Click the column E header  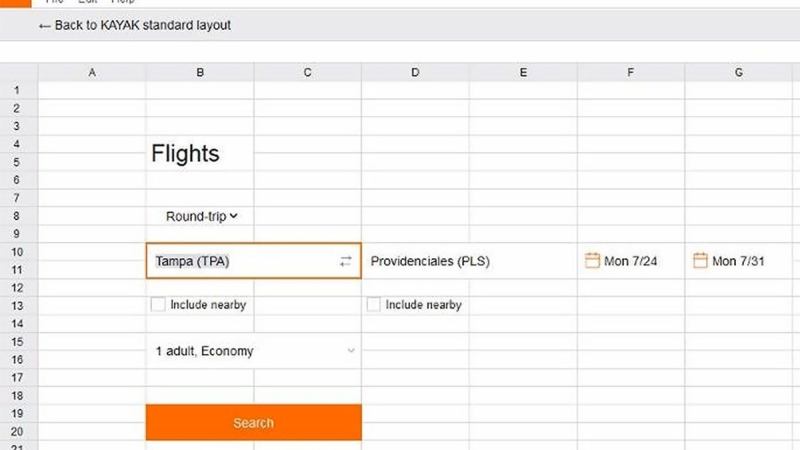click(x=523, y=72)
